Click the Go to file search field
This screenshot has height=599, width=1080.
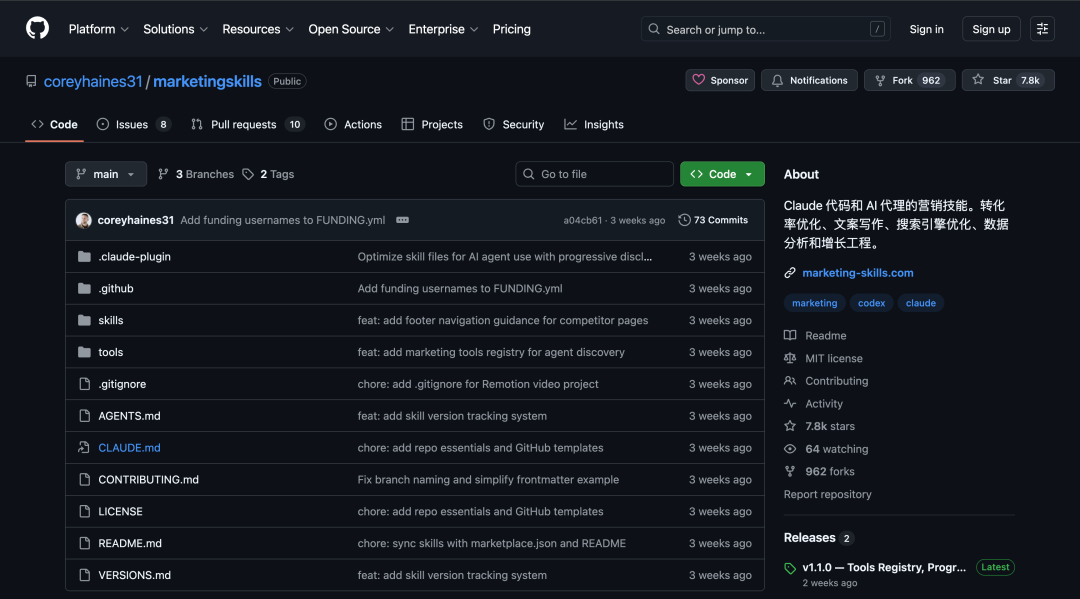point(594,173)
